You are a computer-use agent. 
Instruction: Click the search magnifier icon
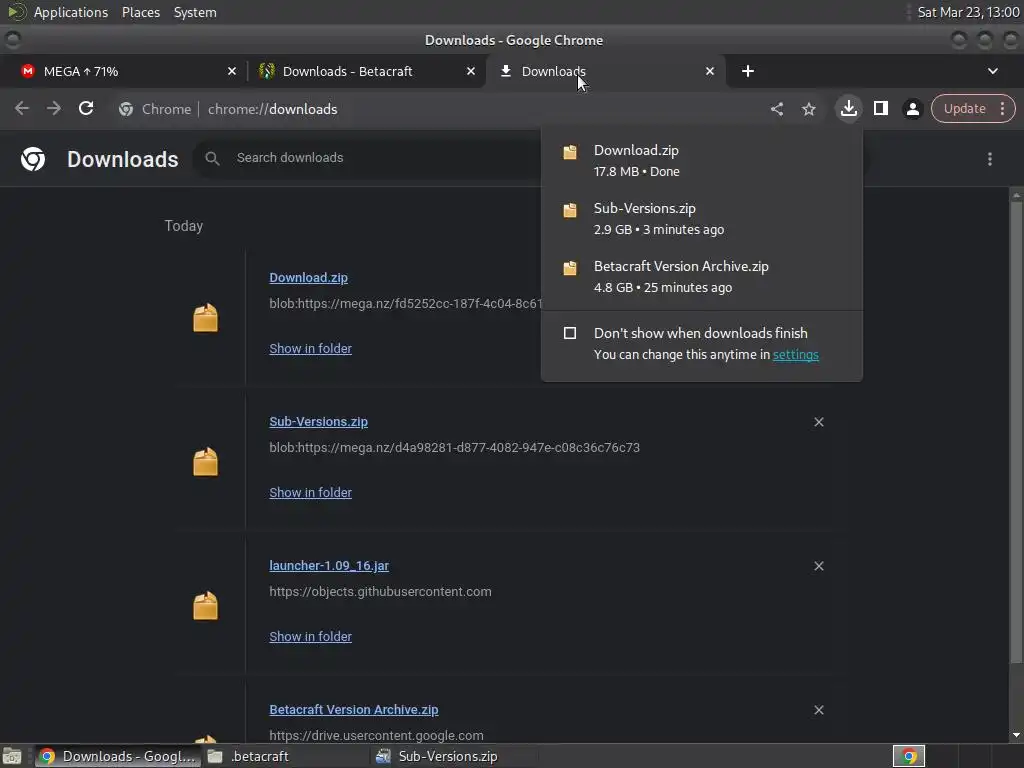coord(212,158)
